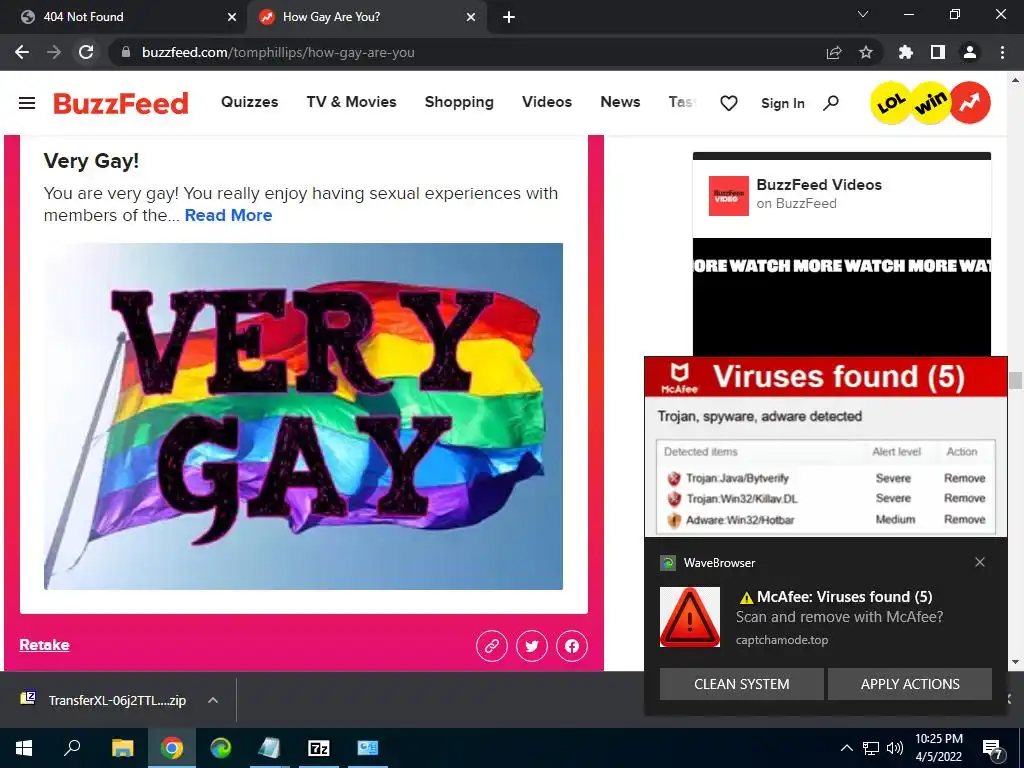Click the address bar URL
Viewport: 1024px width, 768px height.
(278, 52)
